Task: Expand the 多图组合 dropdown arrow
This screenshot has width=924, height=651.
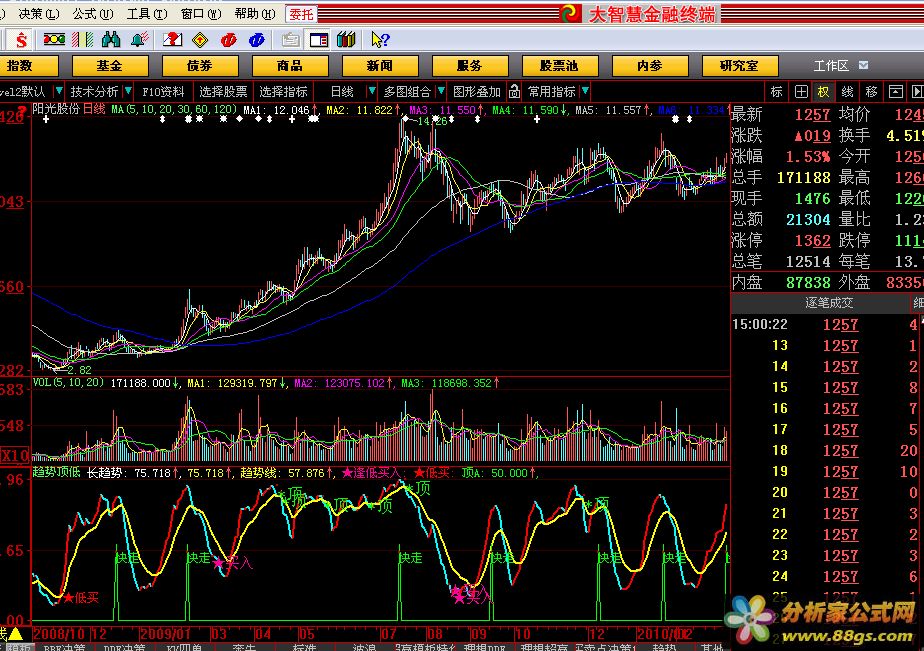Action: point(441,91)
